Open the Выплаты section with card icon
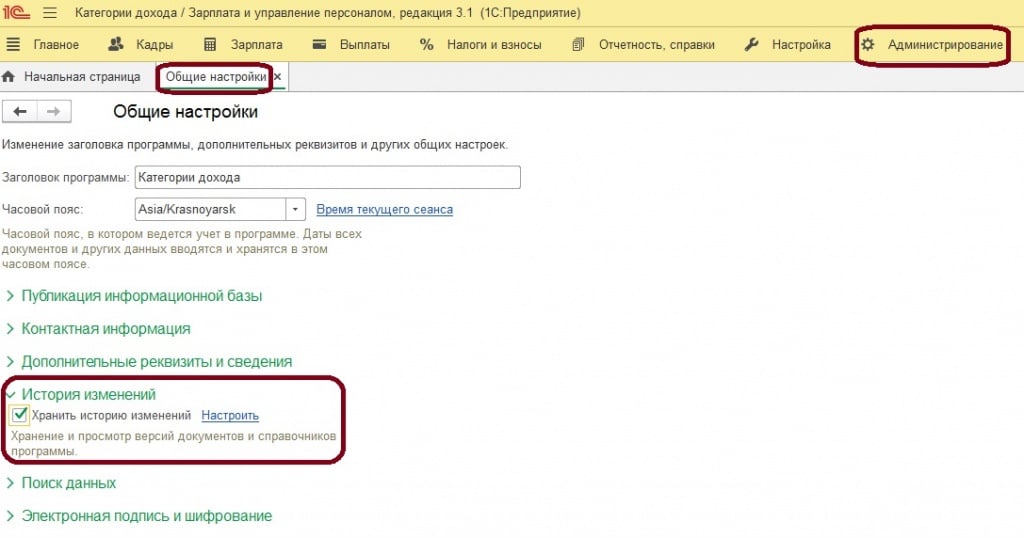The width and height of the screenshot is (1024, 538). coord(350,45)
